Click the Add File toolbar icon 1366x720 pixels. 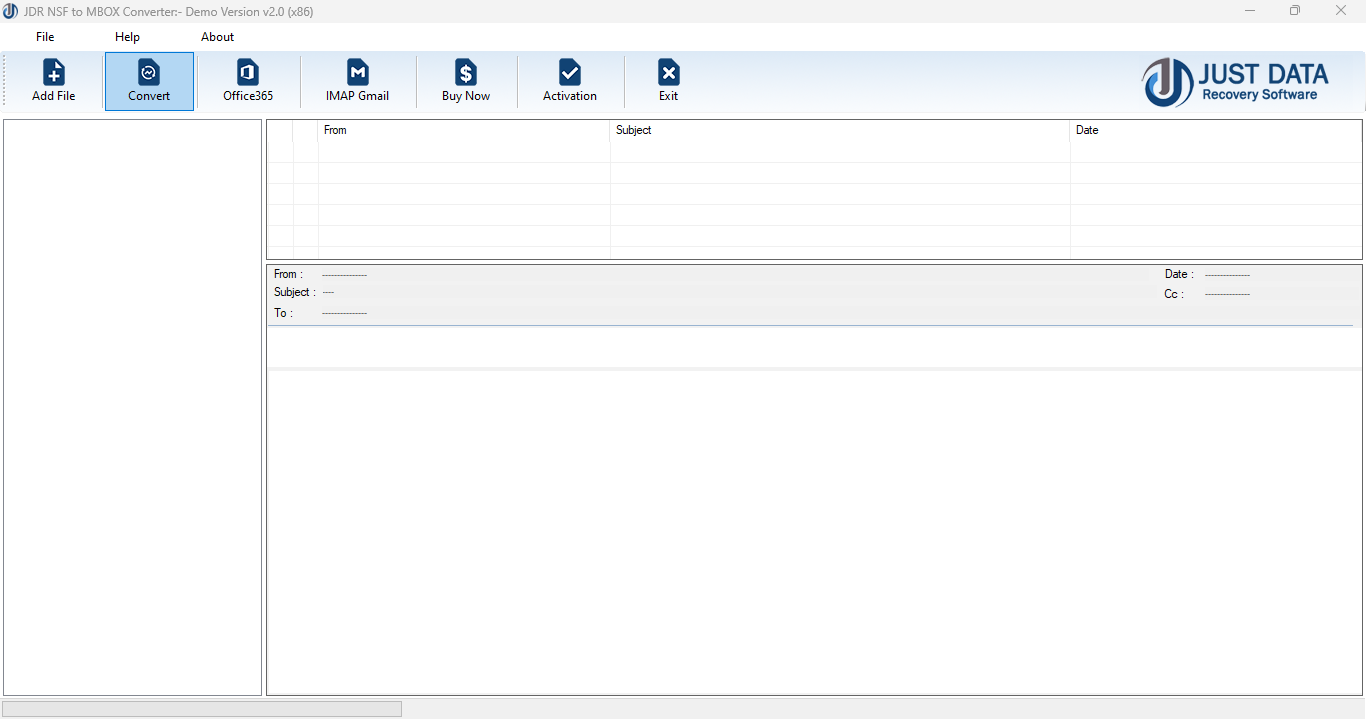pyautogui.click(x=54, y=81)
